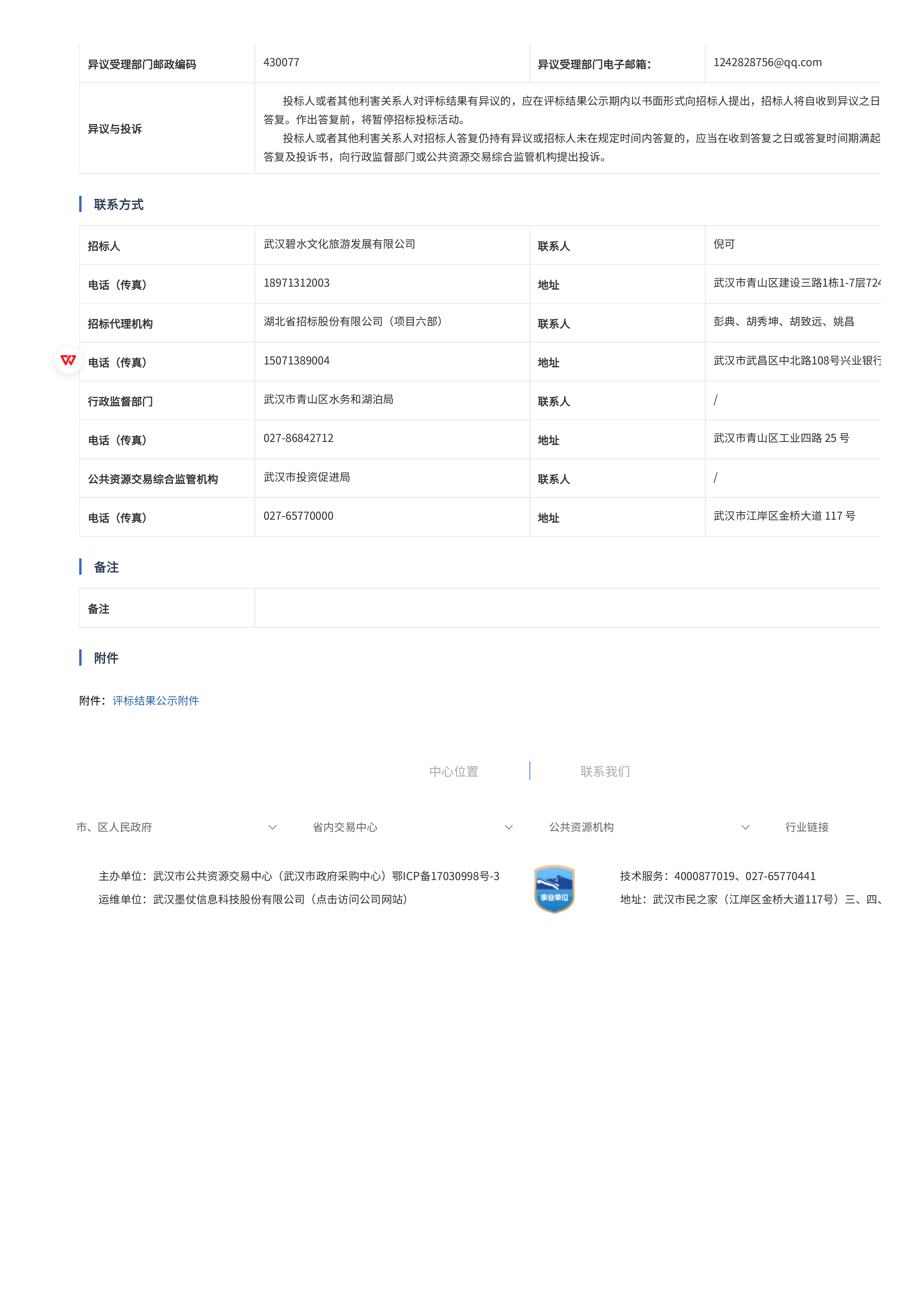Click the 鄂ICP备17030998号-3 record link
Image resolution: width=924 pixels, height=1308 pixels.
tap(446, 876)
